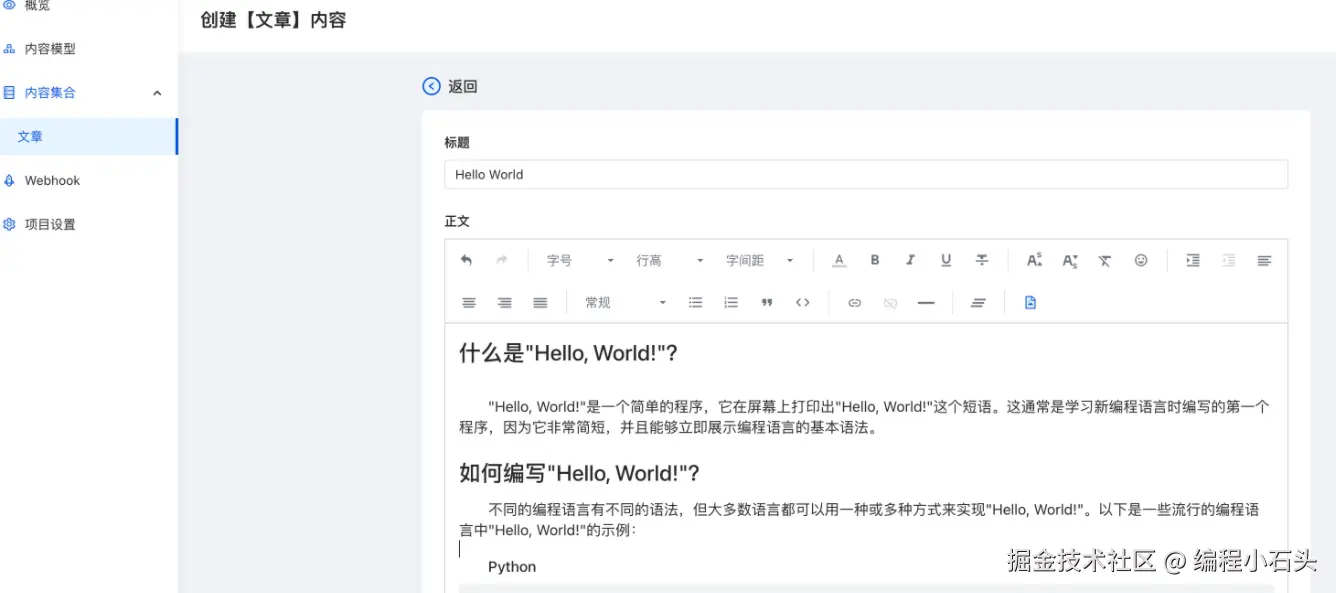Select the 文章 sidebar item
This screenshot has height=593, width=1336.
click(88, 136)
